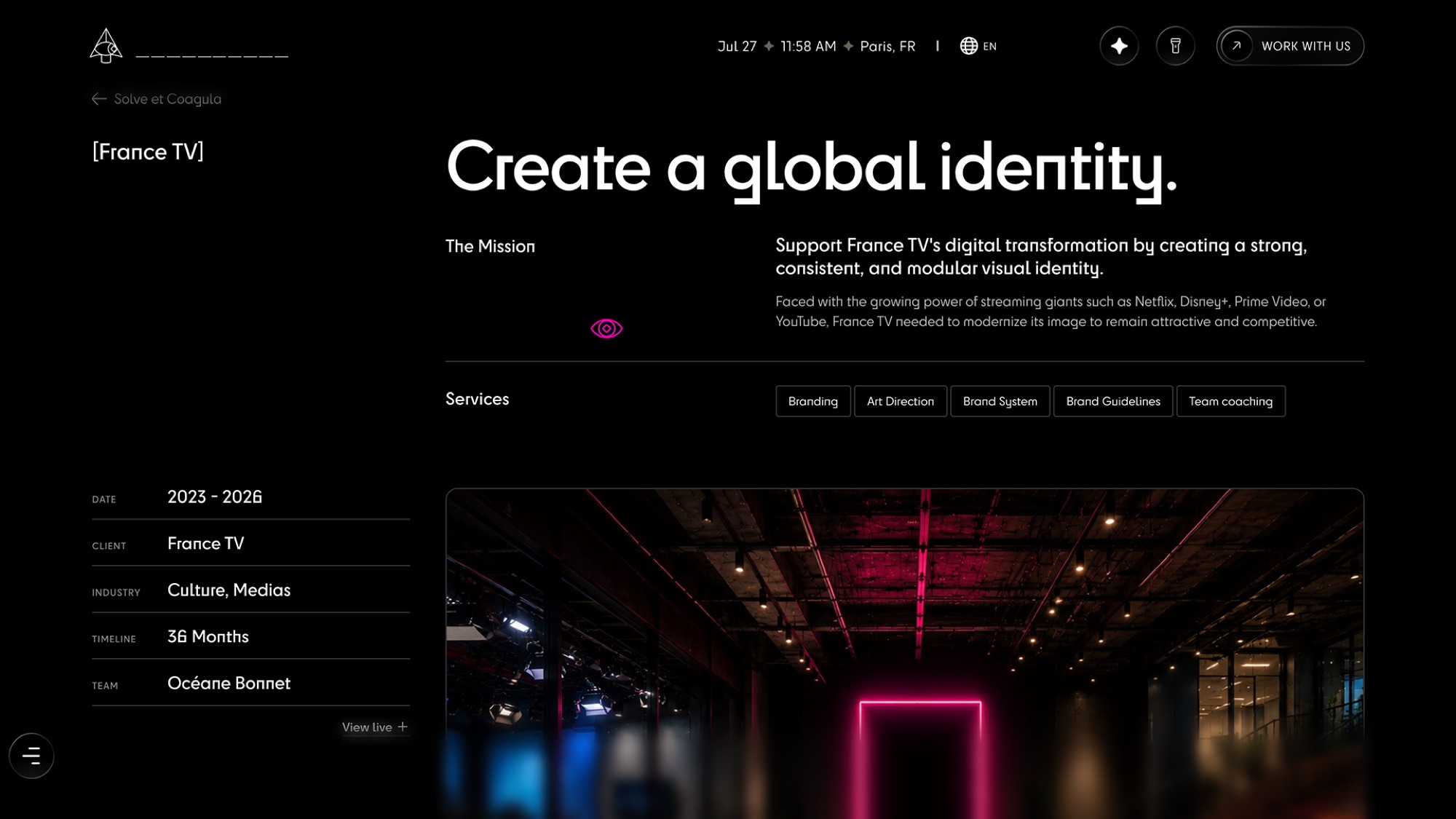This screenshot has width=1456, height=819.
Task: Click the 'Services' section label
Action: click(478, 399)
